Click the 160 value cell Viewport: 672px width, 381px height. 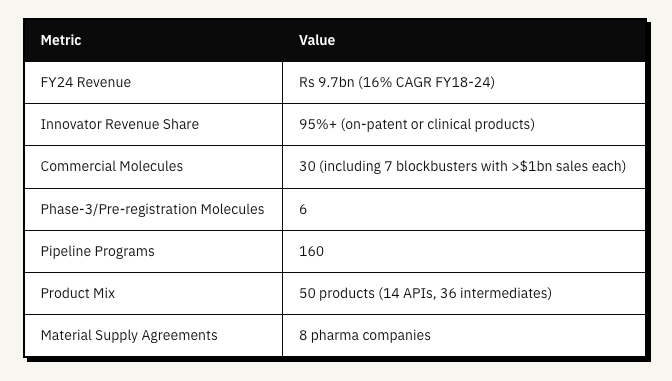tap(464, 252)
